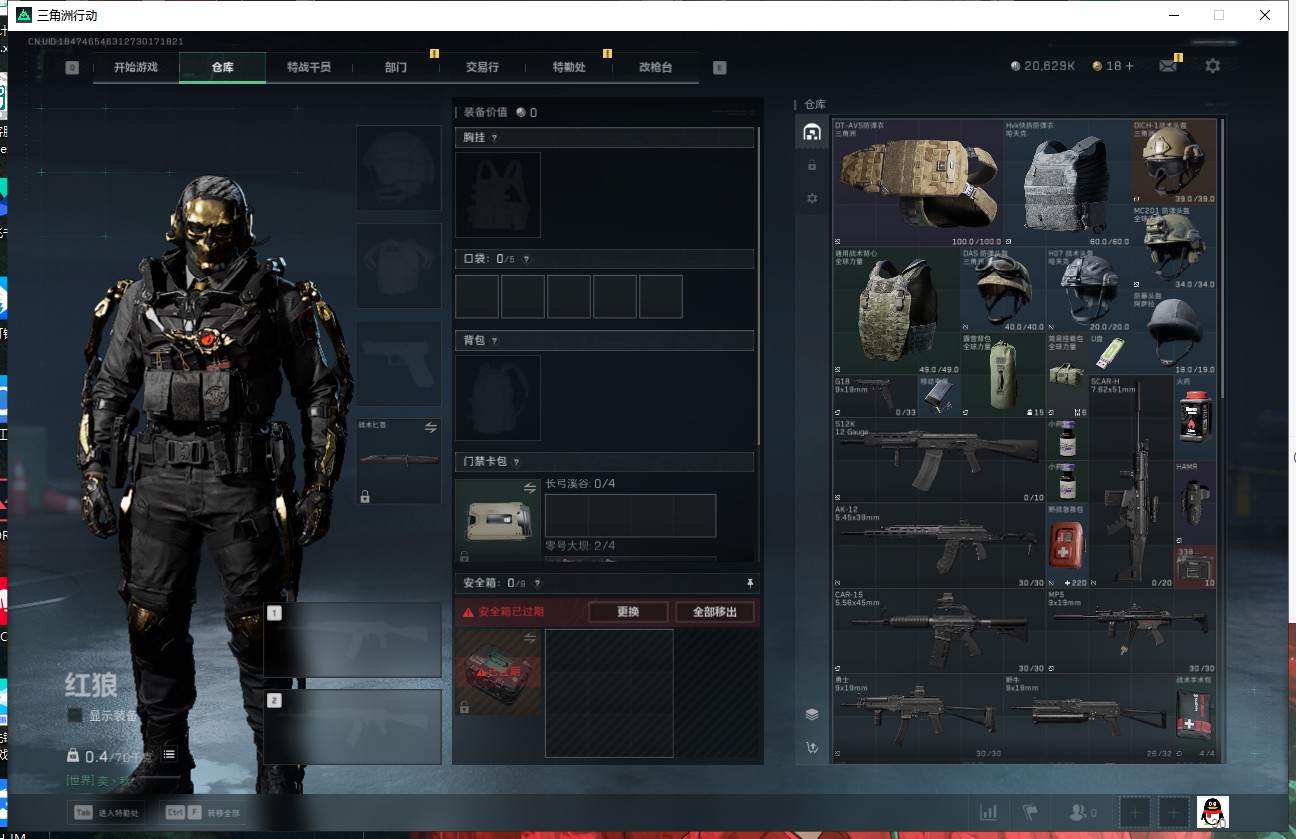Viewport: 1296px width, 839px height.
Task: Open the help icon next to 门禁卡包
Action: (x=516, y=462)
